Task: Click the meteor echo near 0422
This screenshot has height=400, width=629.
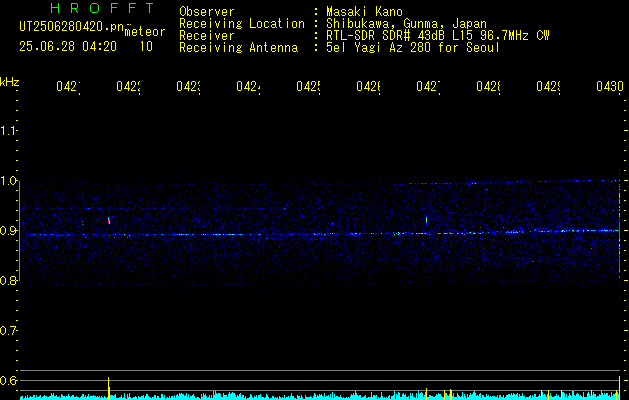Action: [x=109, y=220]
